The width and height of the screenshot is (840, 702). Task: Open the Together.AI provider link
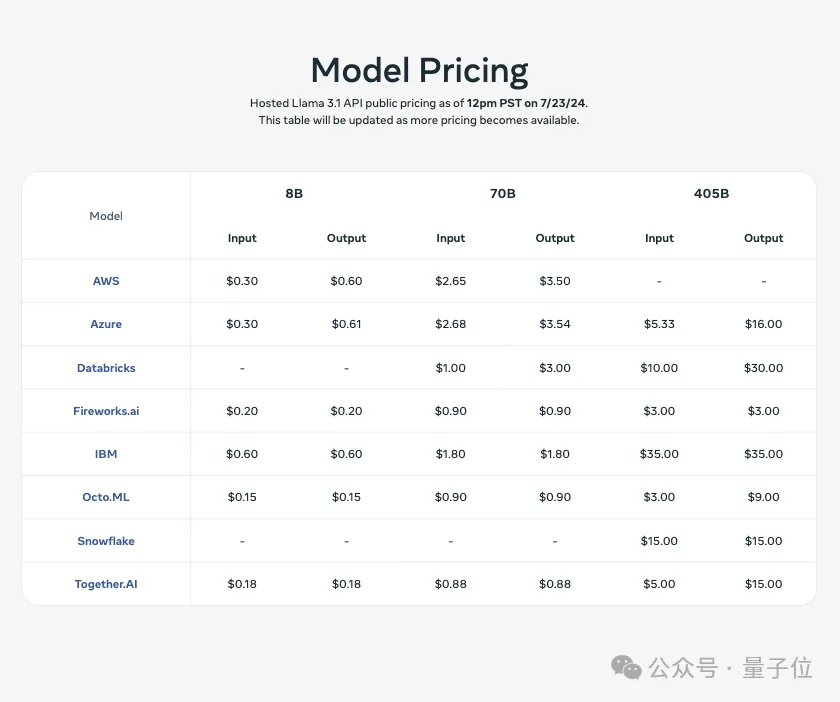(106, 584)
